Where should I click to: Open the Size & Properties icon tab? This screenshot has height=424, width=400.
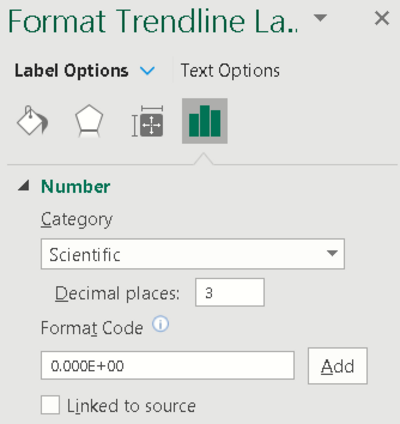tap(148, 121)
